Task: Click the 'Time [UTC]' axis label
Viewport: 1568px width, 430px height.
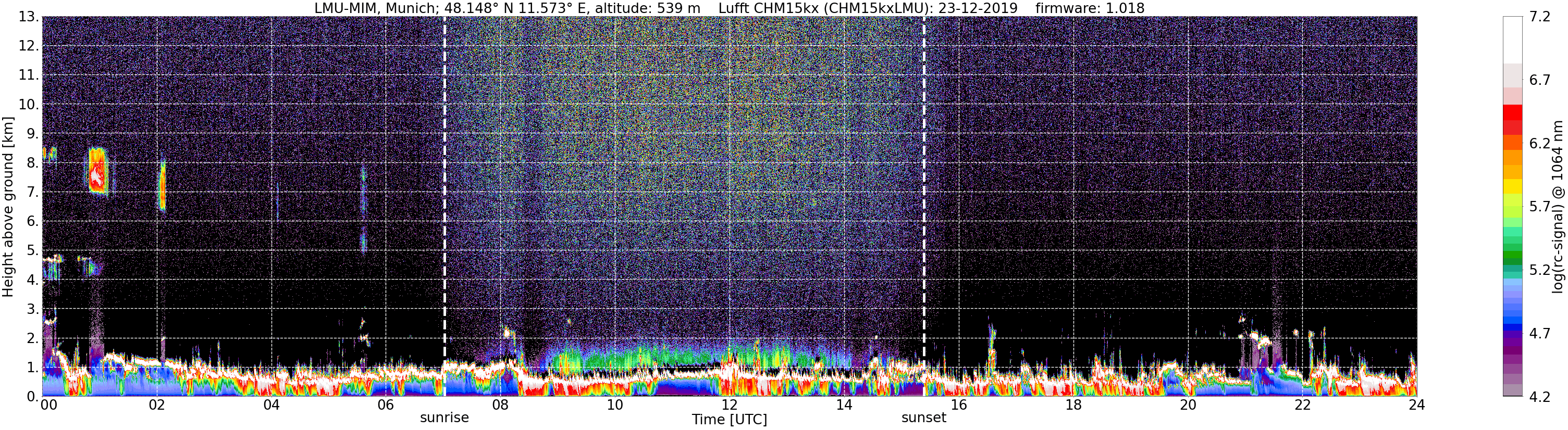Action: point(729,420)
